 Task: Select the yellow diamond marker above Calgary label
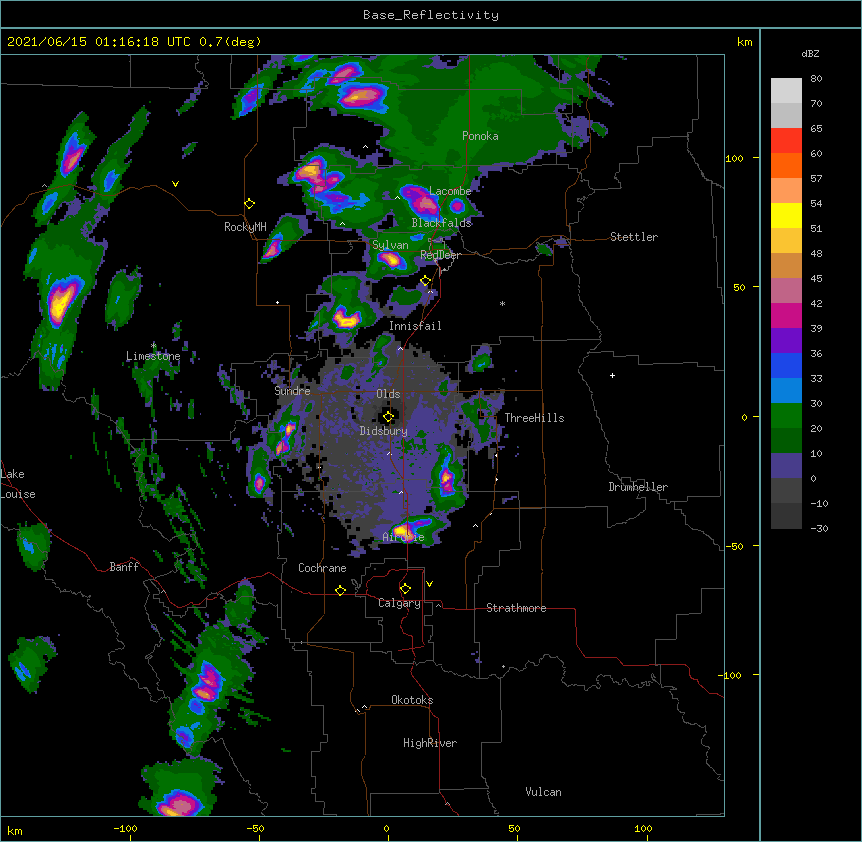pos(405,589)
